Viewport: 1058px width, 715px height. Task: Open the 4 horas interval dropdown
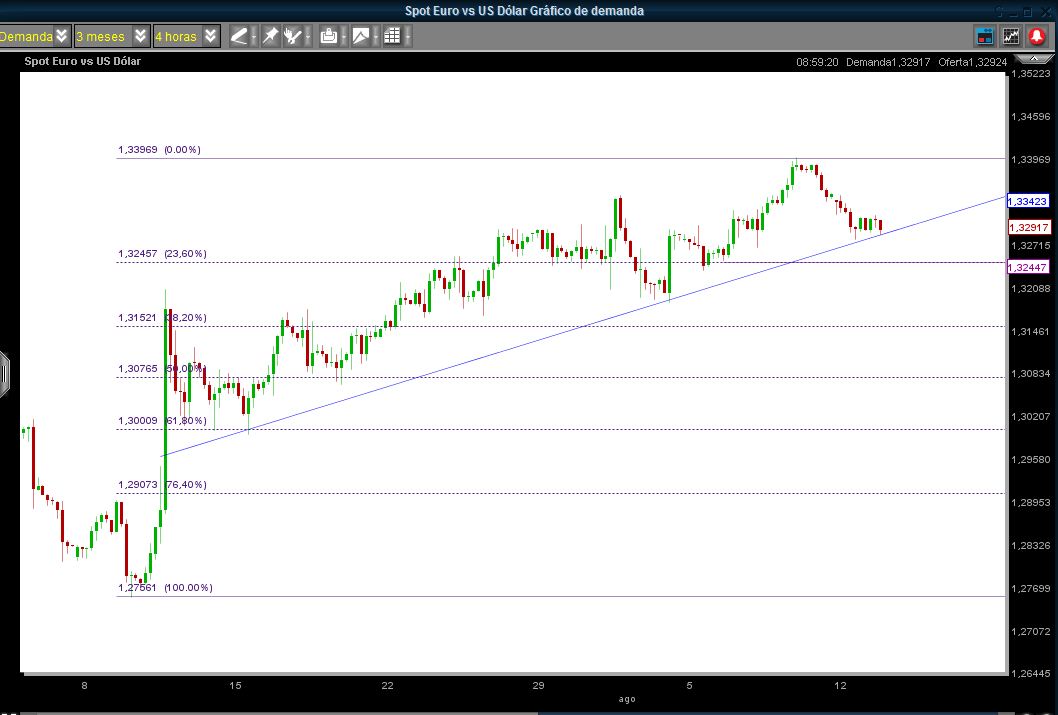point(187,36)
